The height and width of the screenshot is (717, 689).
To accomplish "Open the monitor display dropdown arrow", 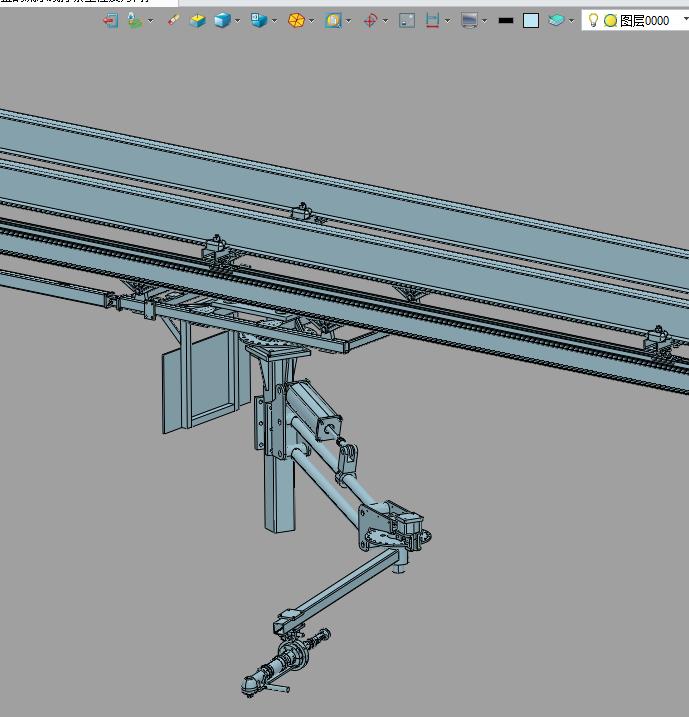I will (x=485, y=21).
